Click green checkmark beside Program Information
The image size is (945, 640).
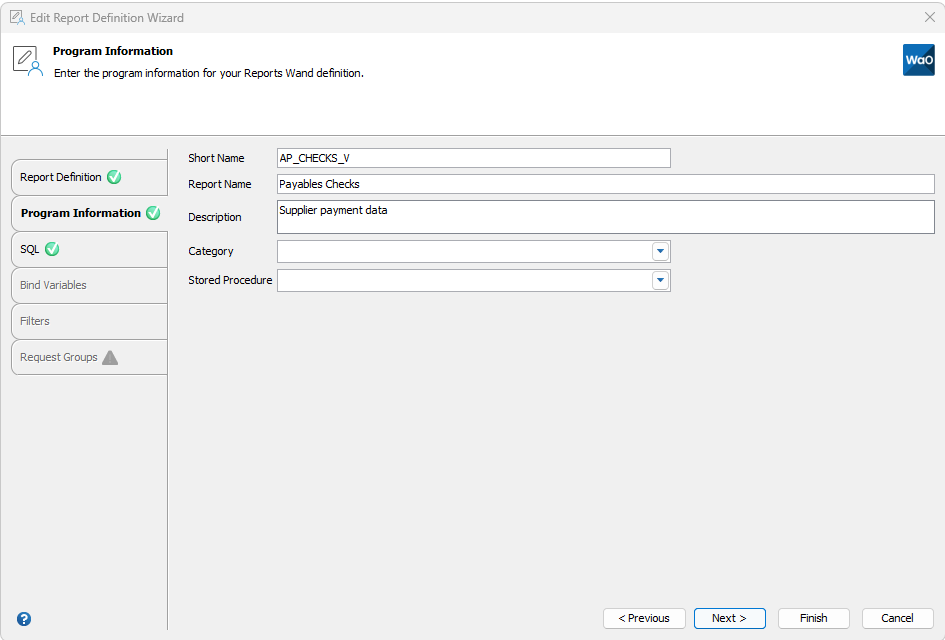click(153, 213)
